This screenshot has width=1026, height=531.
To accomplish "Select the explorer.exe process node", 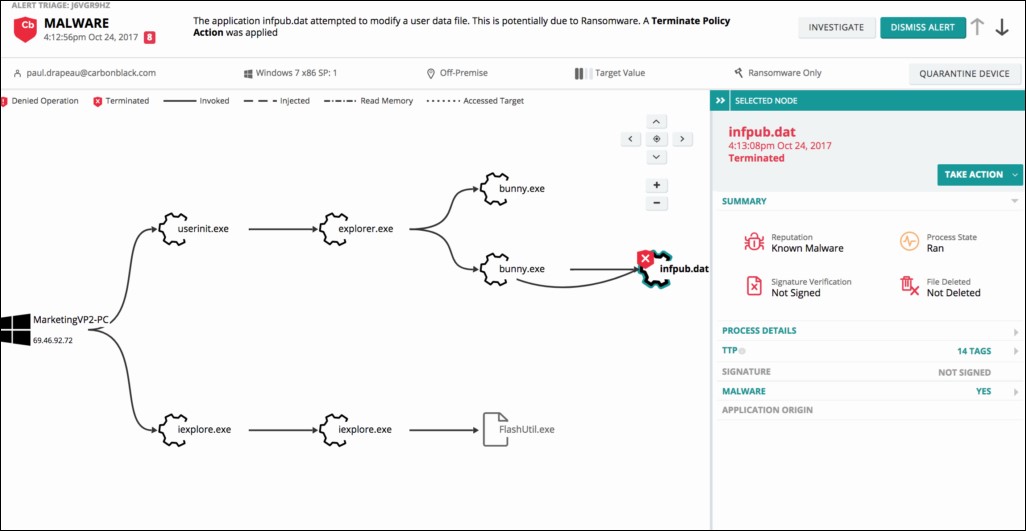I will click(333, 228).
